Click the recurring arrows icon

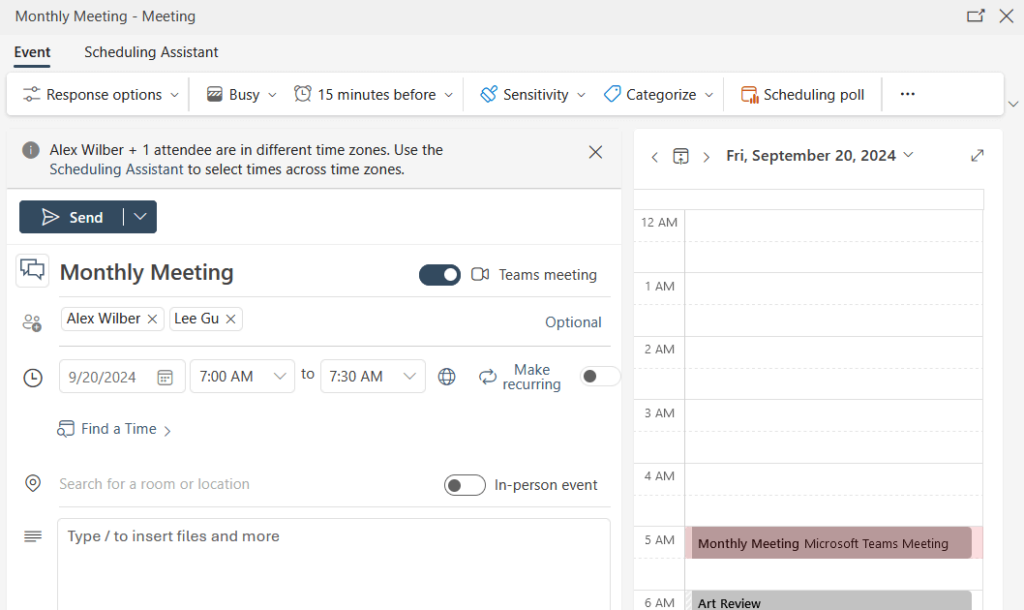[x=488, y=377]
